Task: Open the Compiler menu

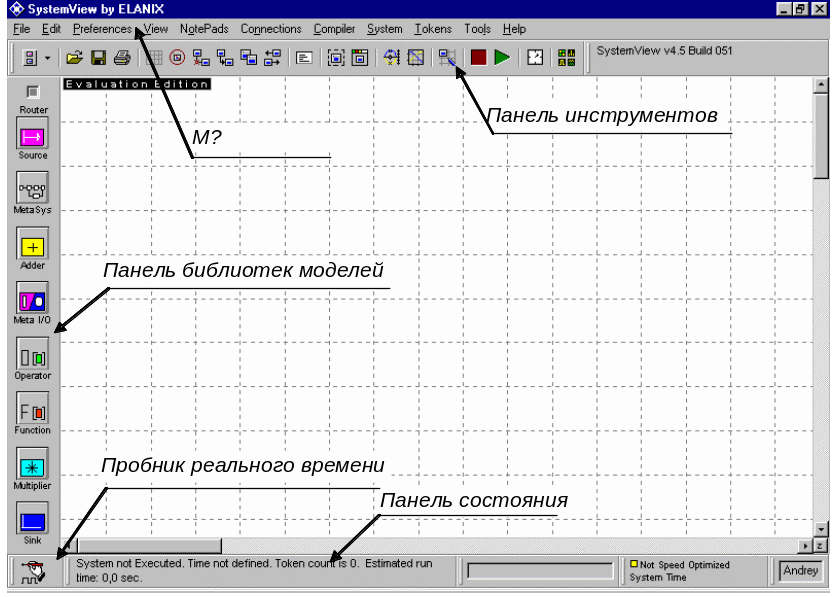Action: pyautogui.click(x=334, y=29)
